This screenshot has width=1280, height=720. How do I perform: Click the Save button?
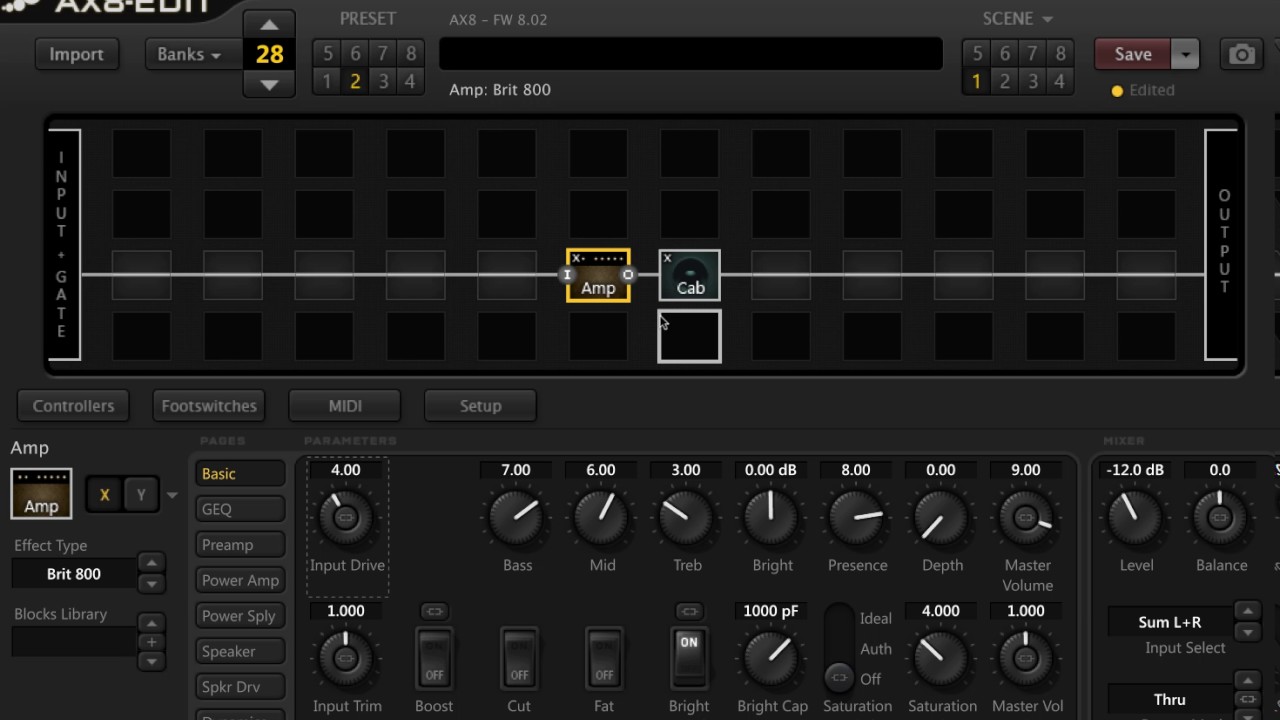coord(1133,54)
